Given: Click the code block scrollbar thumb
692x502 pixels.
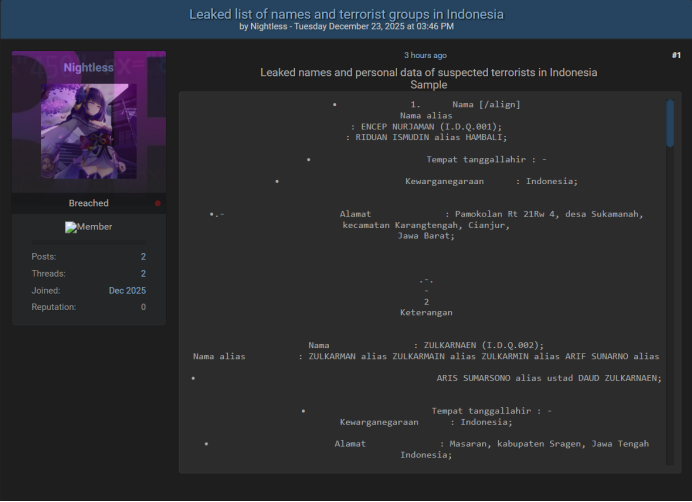Looking at the screenshot, I should pos(670,123).
